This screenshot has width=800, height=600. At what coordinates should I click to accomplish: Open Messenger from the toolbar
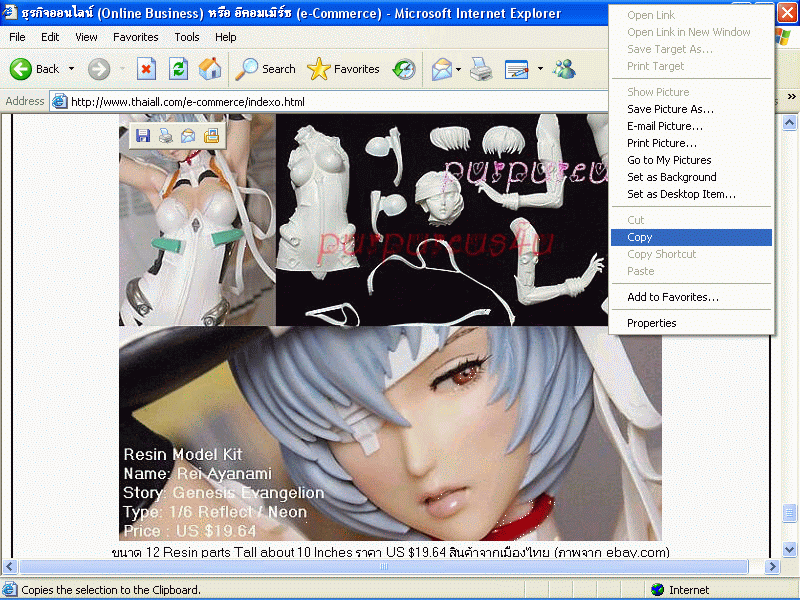[564, 69]
